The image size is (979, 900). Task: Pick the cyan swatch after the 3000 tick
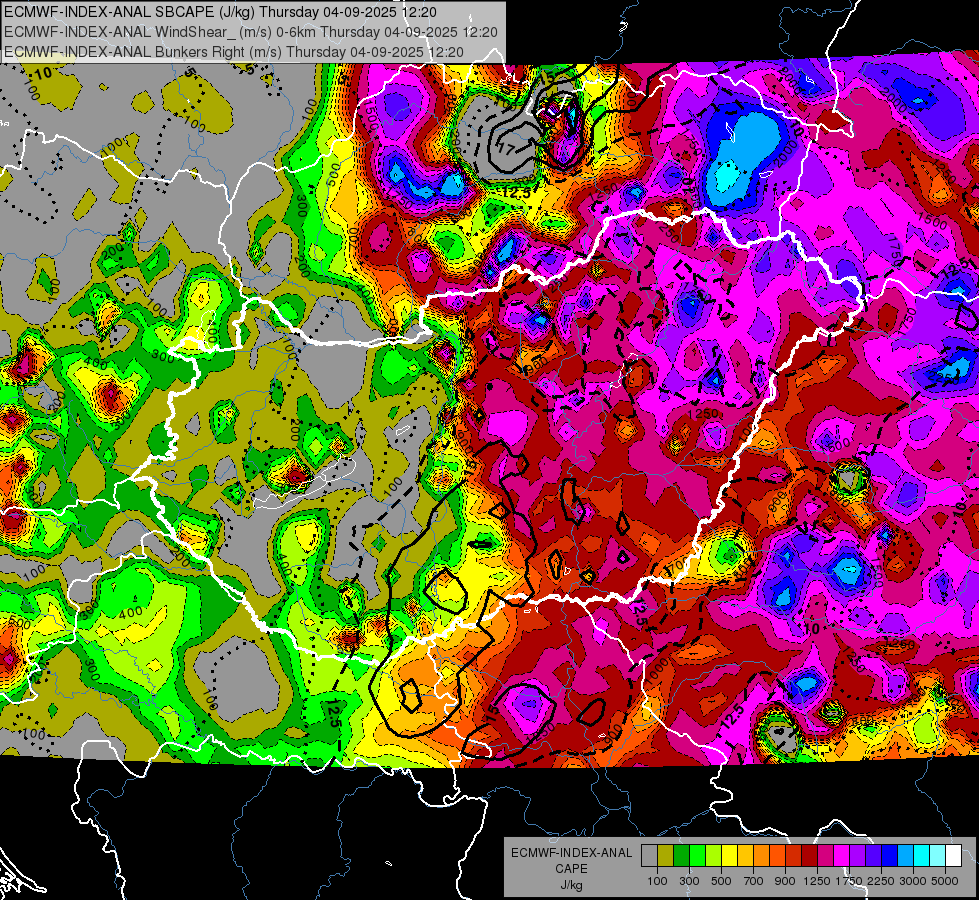tap(922, 856)
